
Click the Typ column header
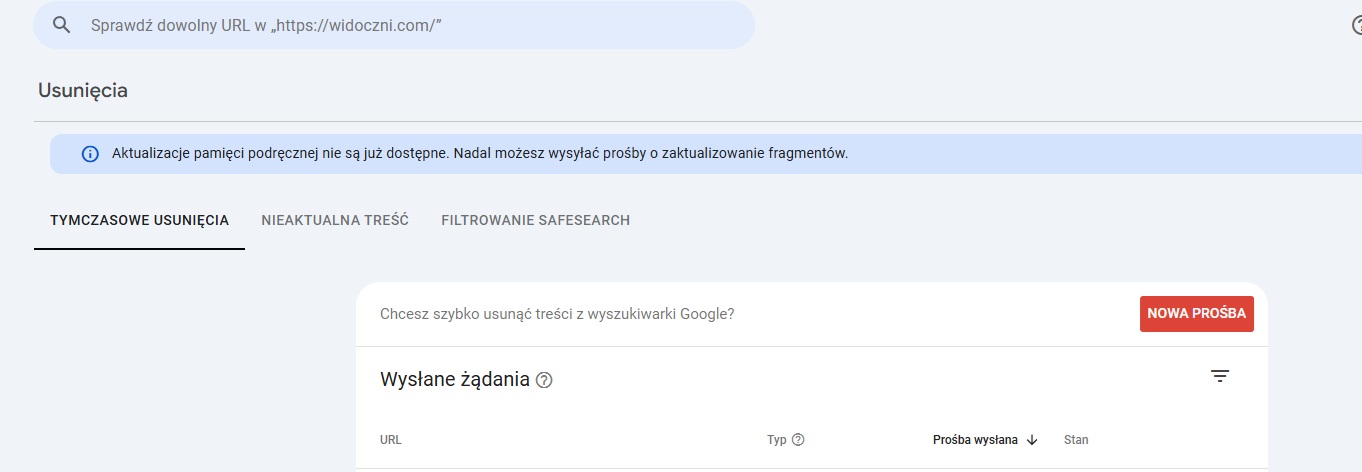(x=777, y=440)
